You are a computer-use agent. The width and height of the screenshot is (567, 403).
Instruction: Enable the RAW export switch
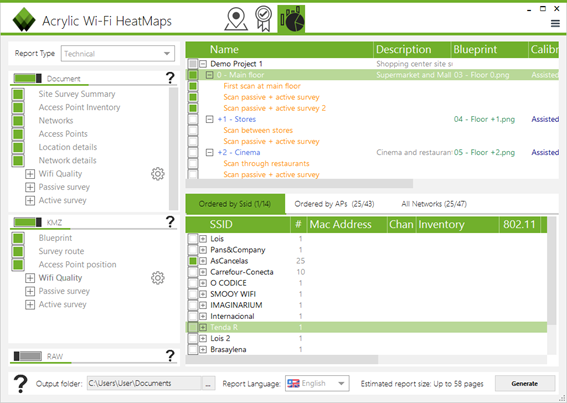coord(27,356)
